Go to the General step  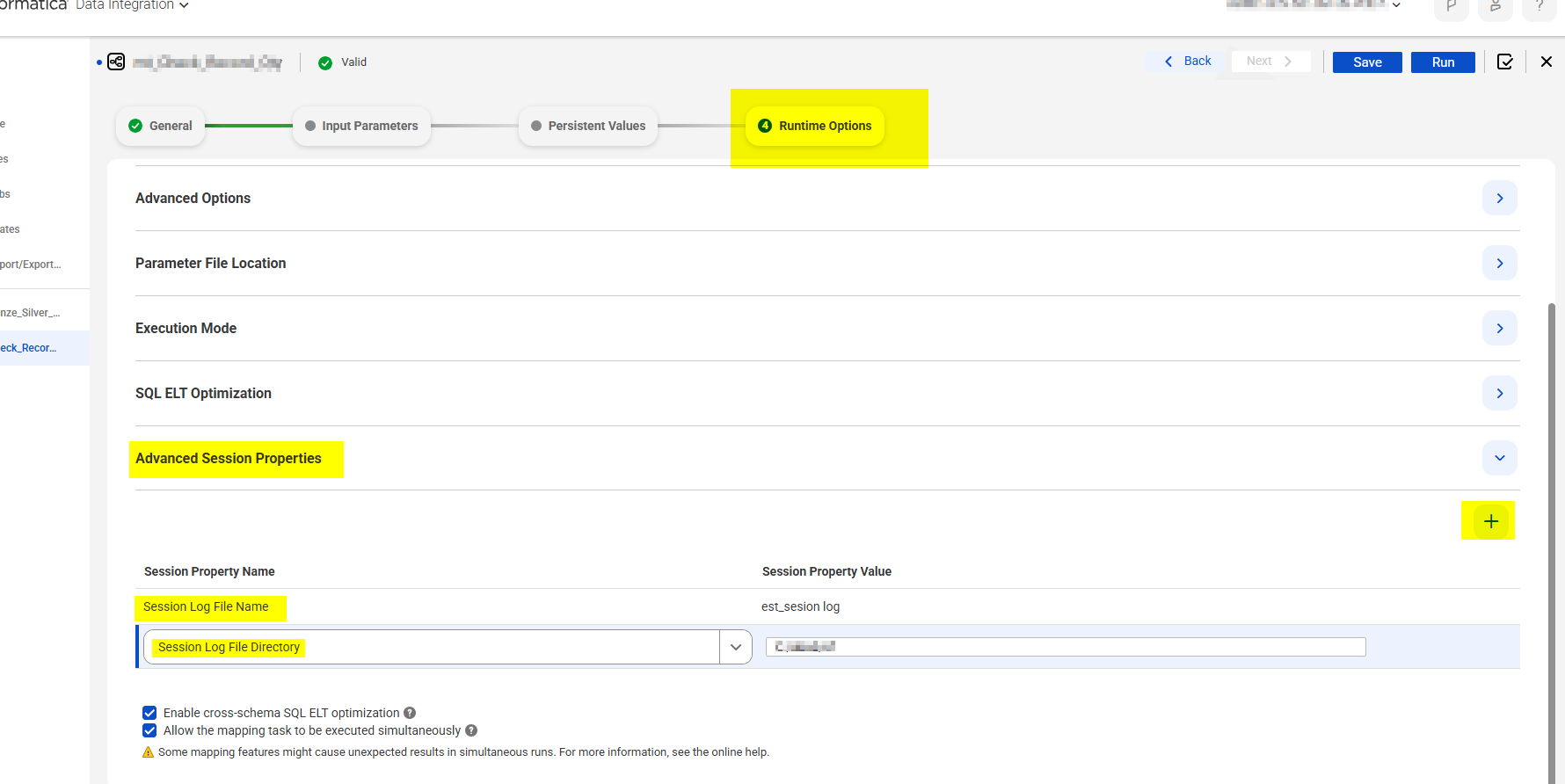pos(160,126)
